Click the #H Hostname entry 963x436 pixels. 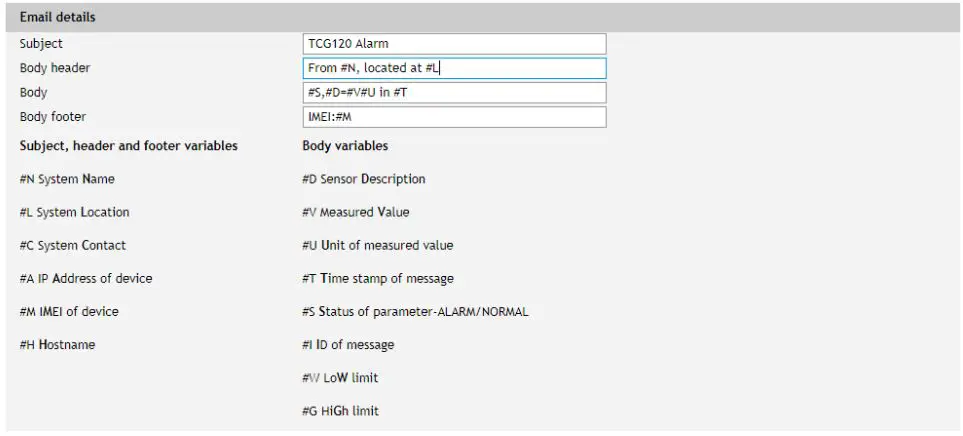tap(58, 344)
